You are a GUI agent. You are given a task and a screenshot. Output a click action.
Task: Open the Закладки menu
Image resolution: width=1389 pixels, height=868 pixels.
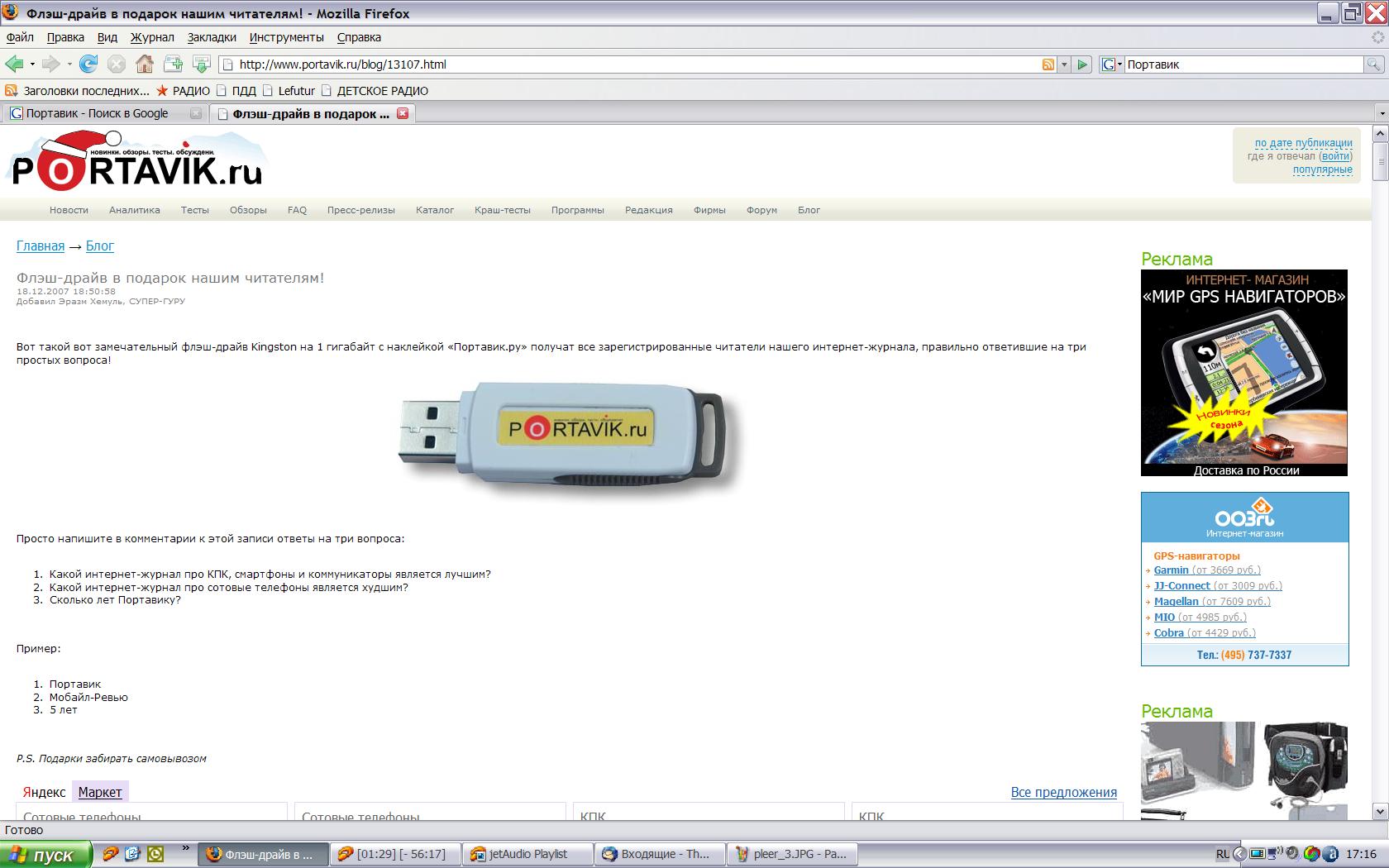[212, 37]
